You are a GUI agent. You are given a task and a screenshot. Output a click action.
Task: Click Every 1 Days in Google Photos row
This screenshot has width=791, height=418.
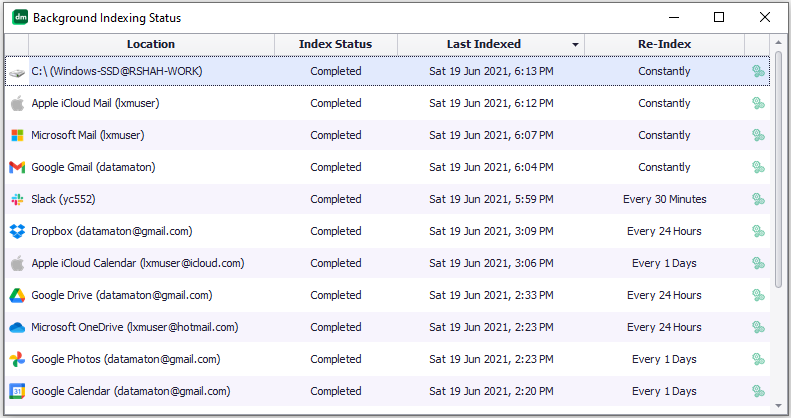[664, 359]
